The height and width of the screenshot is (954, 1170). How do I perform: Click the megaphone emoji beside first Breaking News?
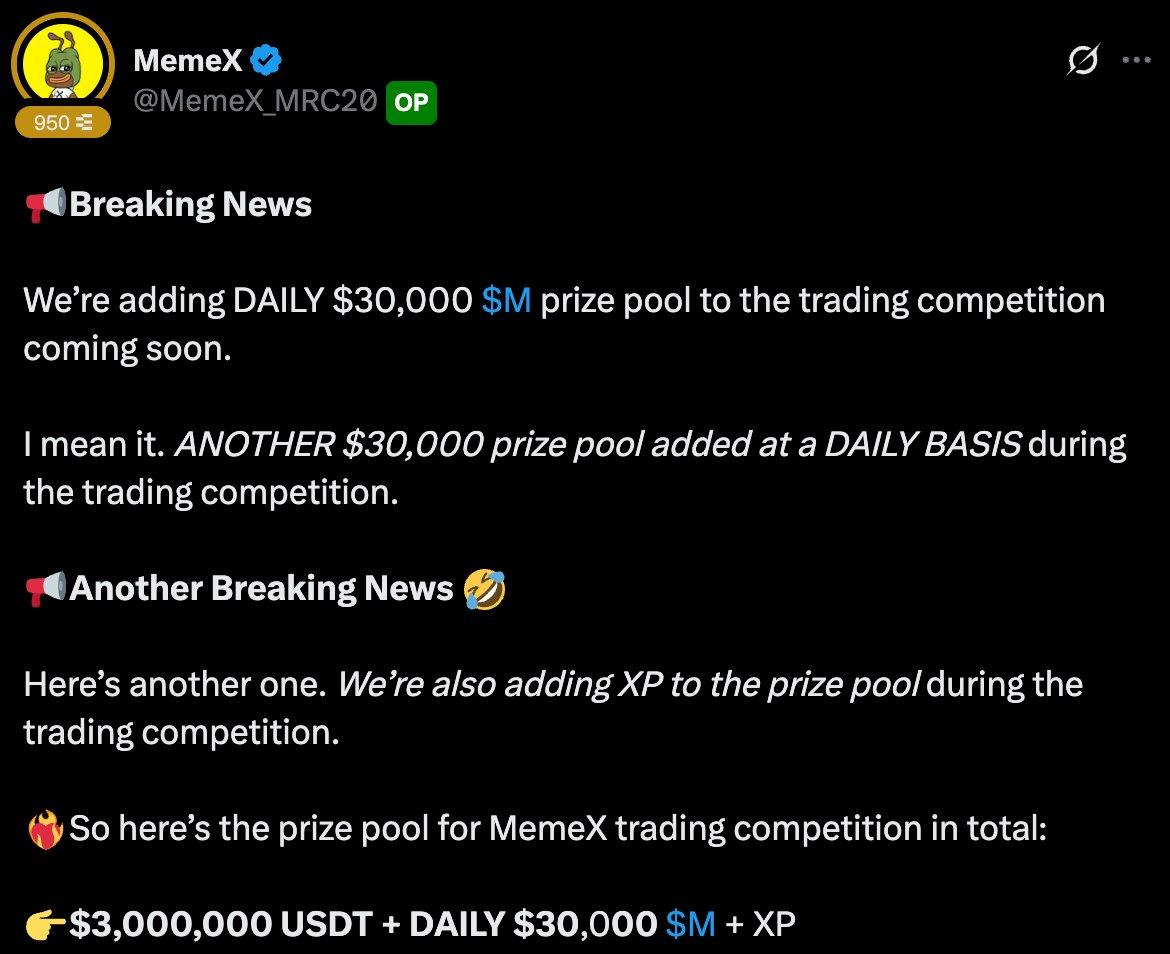(x=46, y=205)
